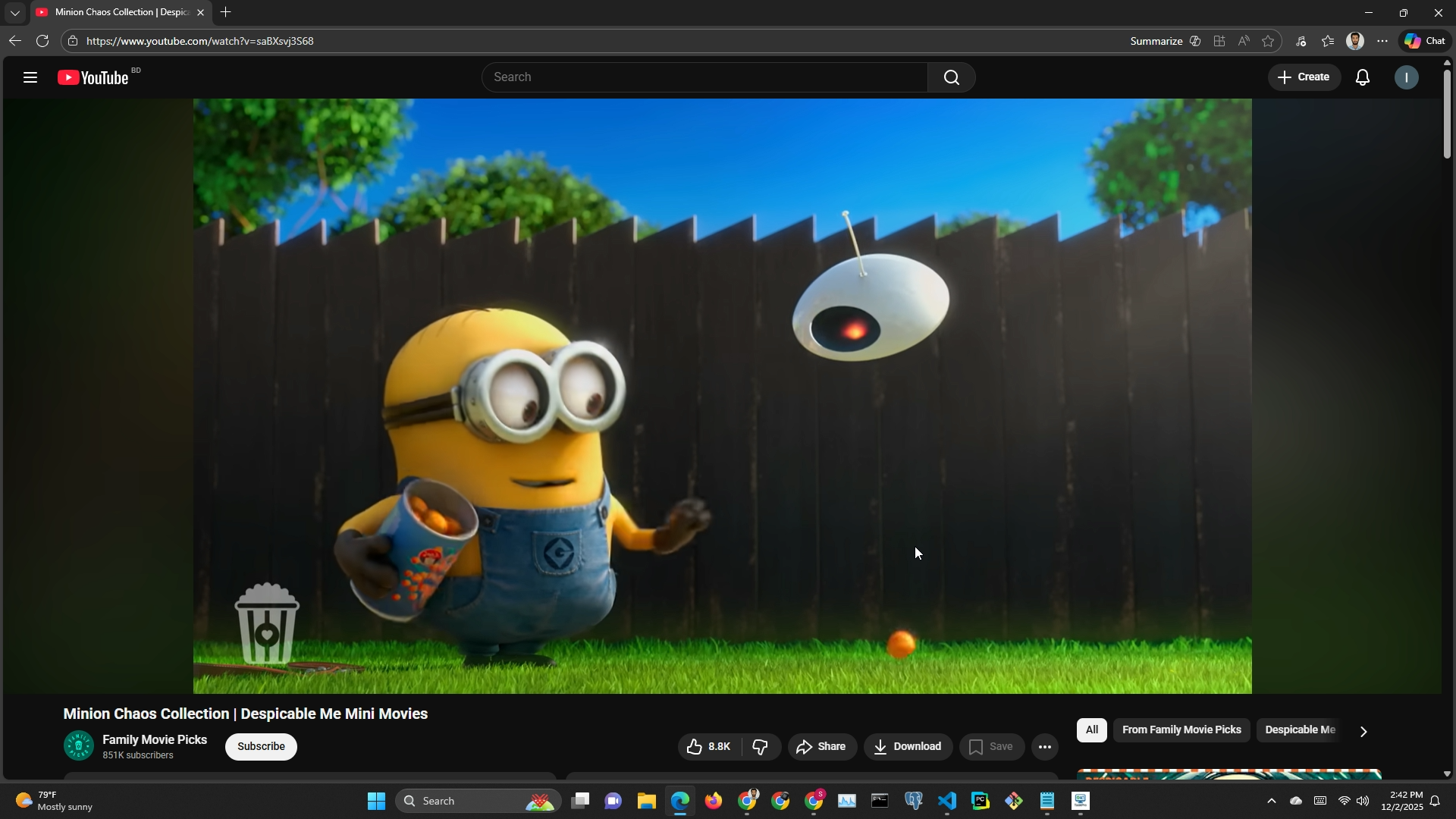The image size is (1456, 819).
Task: Open more actions three-dot menu
Action: point(1044,747)
